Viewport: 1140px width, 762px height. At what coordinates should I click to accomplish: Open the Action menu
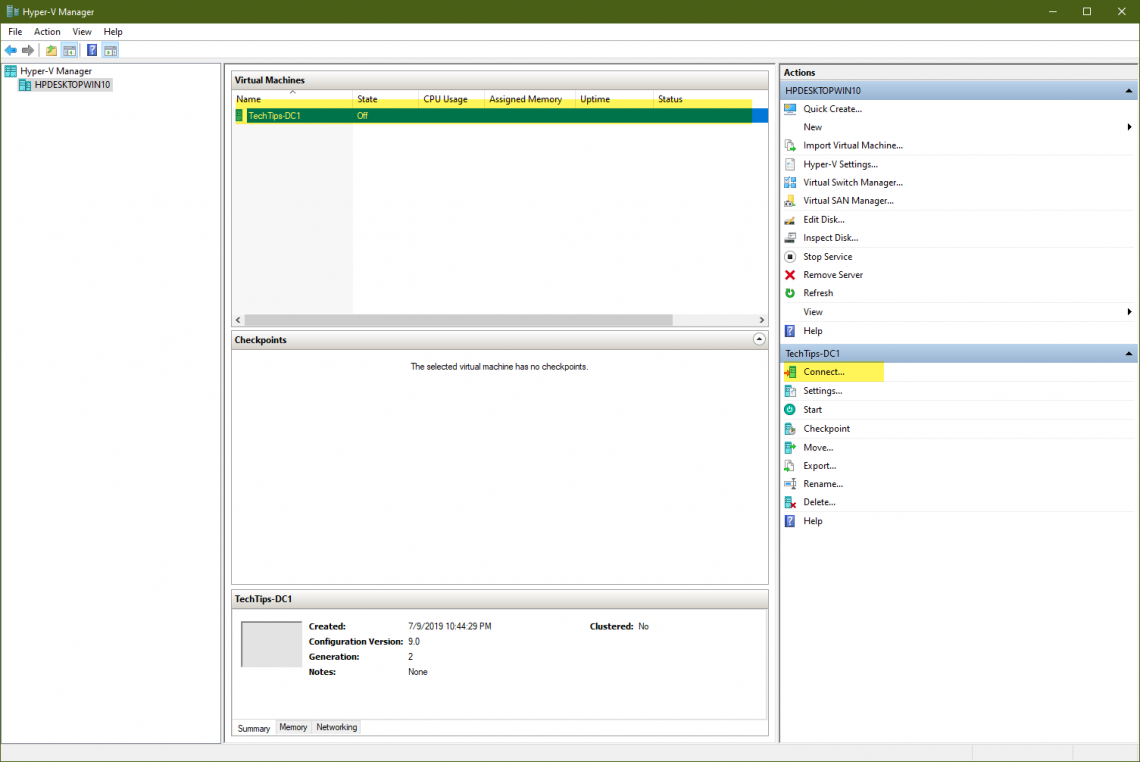point(47,31)
